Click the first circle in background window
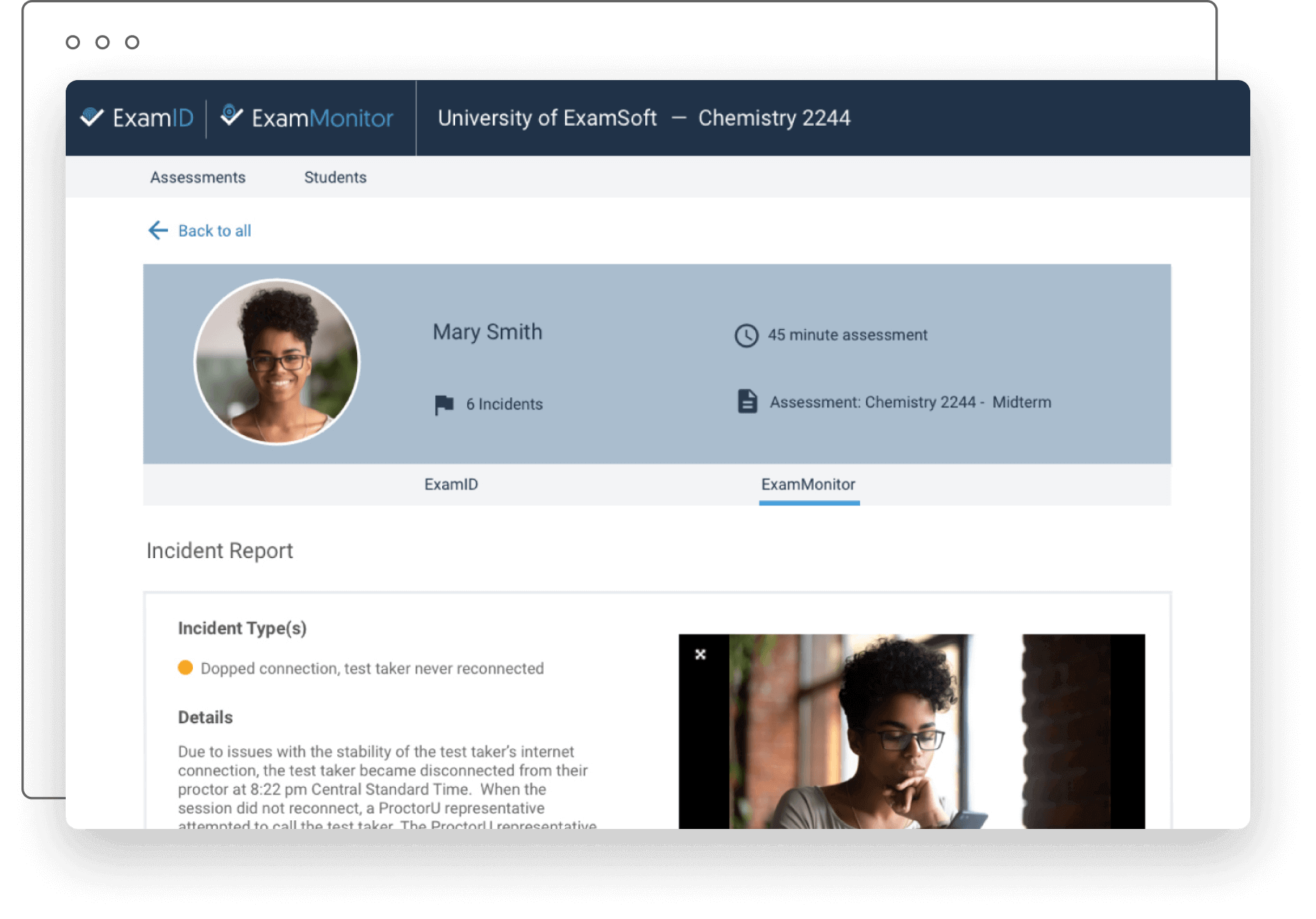This screenshot has height=919, width=1316. 73,42
